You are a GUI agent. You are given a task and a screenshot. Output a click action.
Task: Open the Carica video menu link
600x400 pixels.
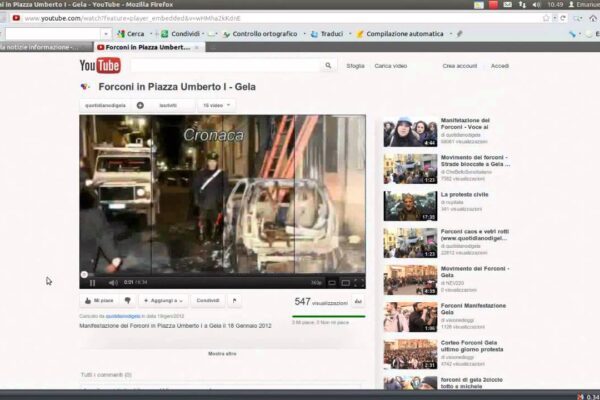pyautogui.click(x=390, y=66)
